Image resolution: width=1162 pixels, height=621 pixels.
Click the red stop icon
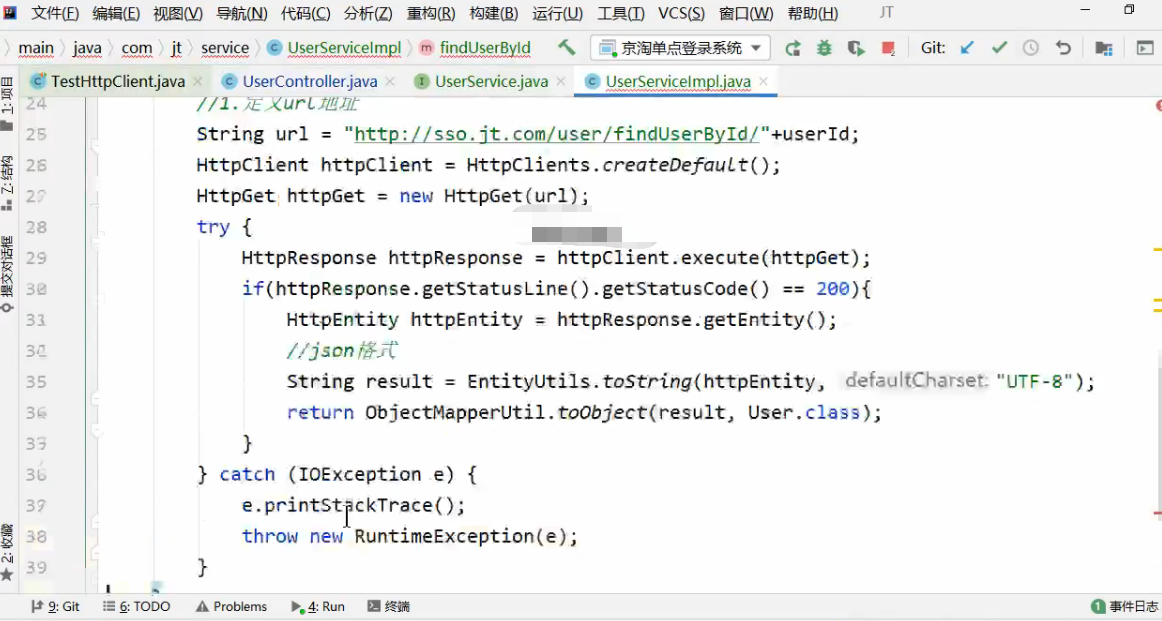888,48
